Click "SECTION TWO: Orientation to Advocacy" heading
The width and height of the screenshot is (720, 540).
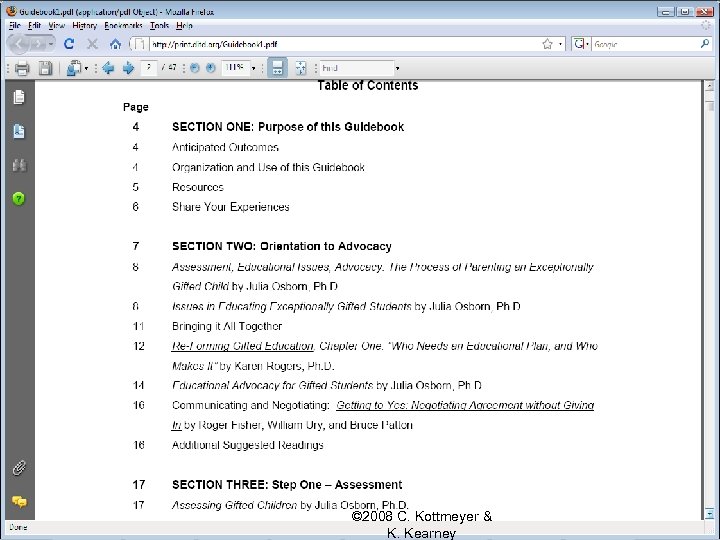point(281,247)
